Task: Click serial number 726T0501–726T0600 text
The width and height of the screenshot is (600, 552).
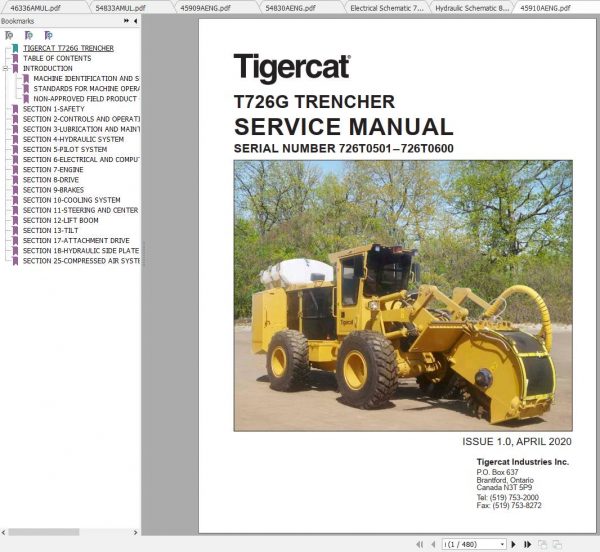Action: 396,148
